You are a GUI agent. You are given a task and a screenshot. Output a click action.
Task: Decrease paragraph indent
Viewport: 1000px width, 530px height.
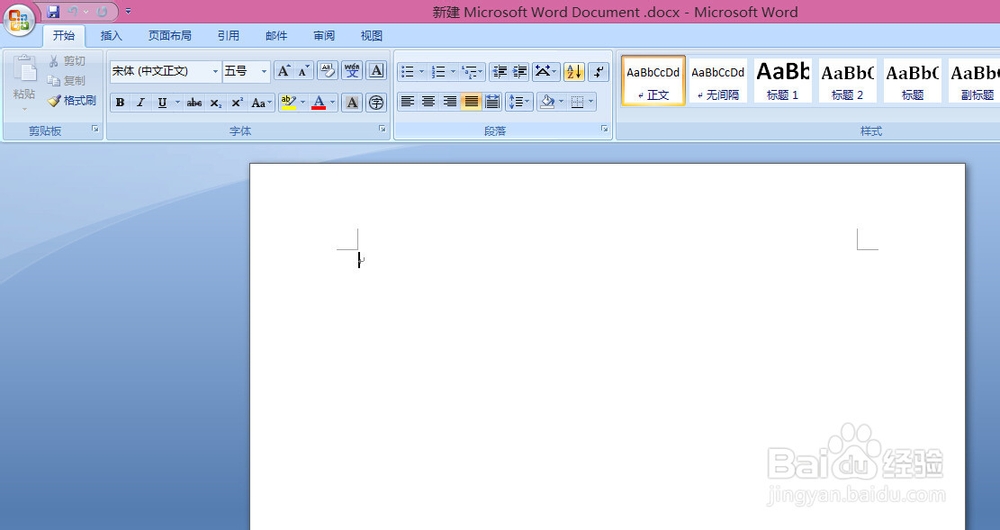click(500, 71)
